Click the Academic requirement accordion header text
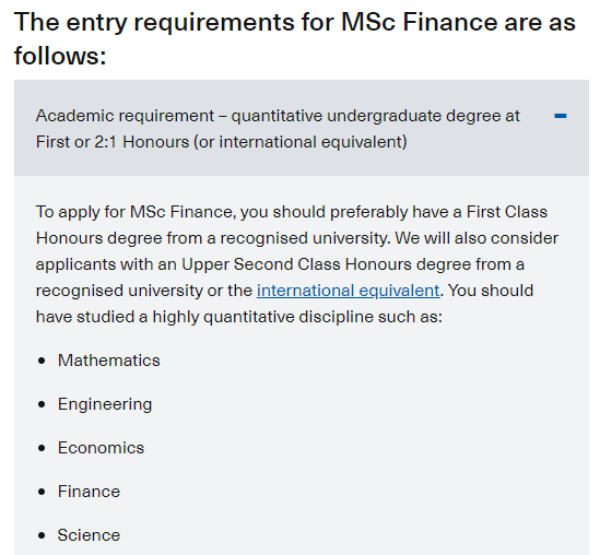The height and width of the screenshot is (555, 600). (x=277, y=116)
